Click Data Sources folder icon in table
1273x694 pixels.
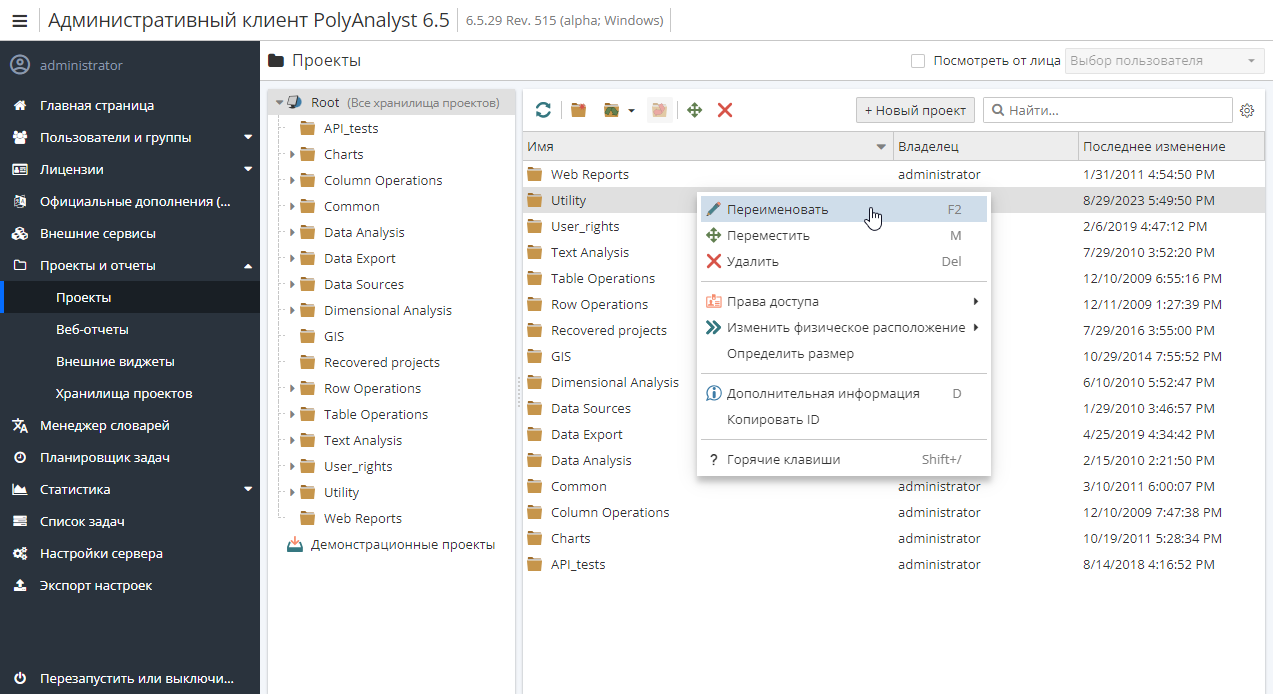click(534, 408)
